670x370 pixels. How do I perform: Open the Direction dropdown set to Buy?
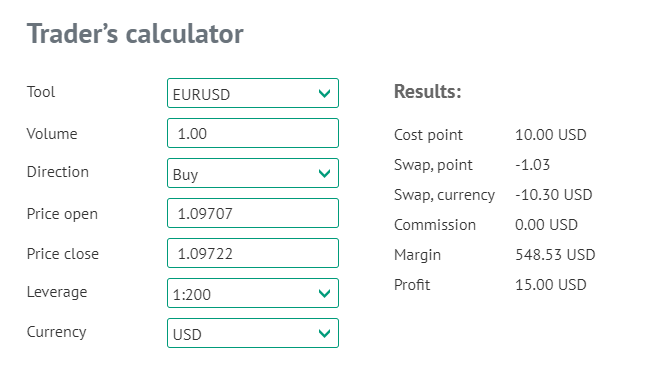253,173
